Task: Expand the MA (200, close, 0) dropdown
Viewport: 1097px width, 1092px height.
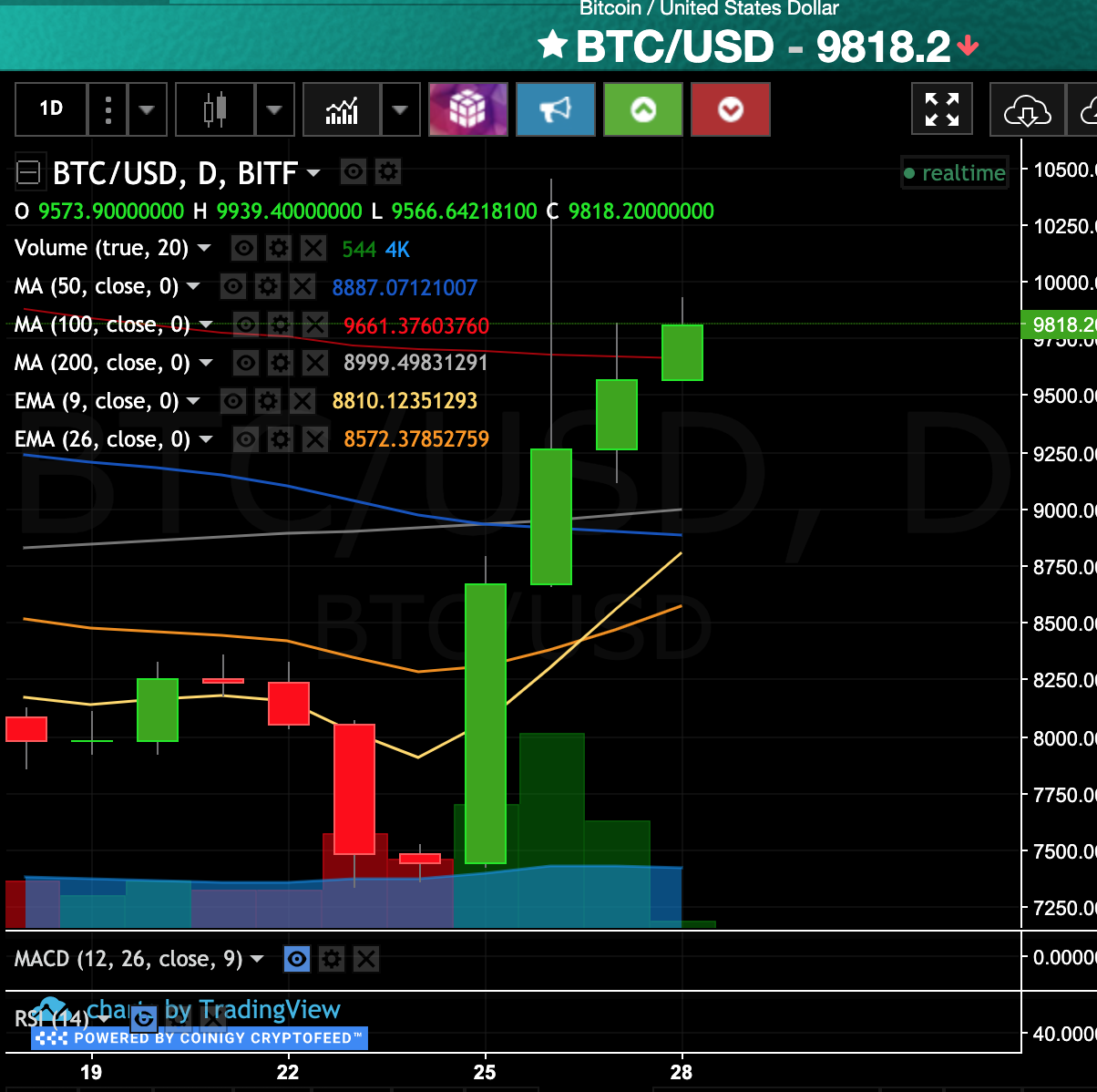Action: click(206, 363)
